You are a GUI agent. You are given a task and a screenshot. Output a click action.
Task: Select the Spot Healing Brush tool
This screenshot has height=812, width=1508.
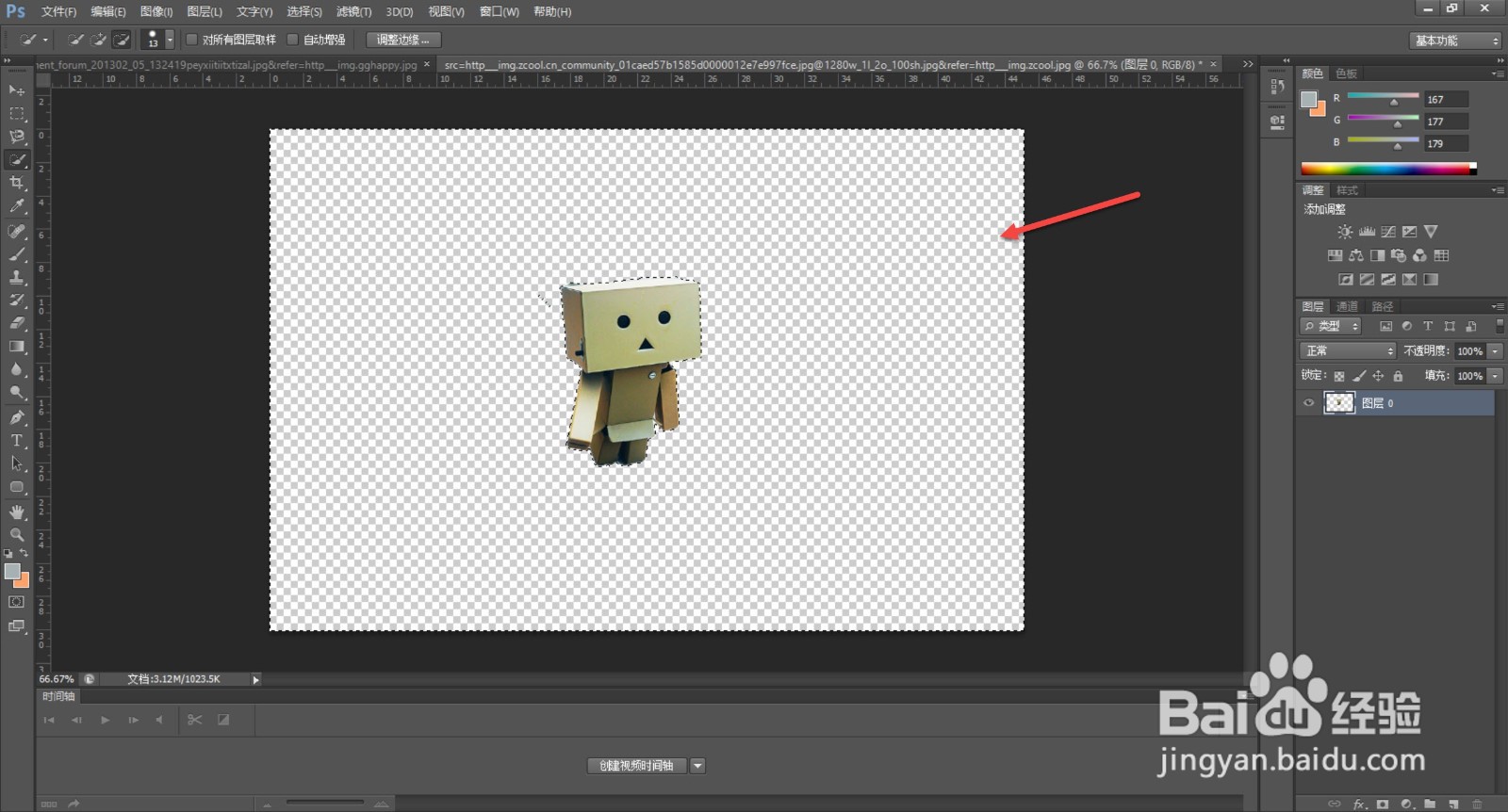(x=17, y=231)
